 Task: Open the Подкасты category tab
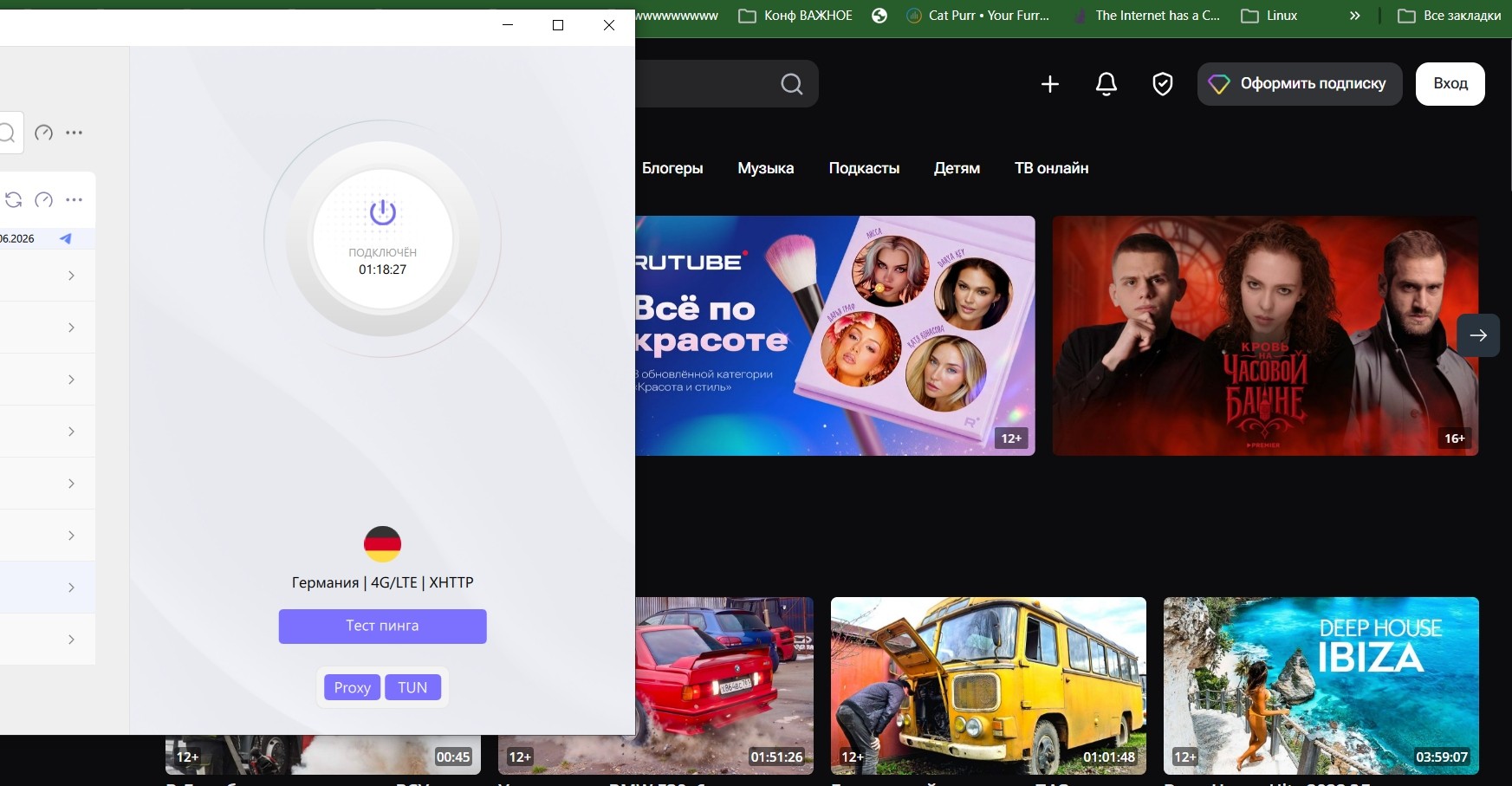(x=864, y=168)
